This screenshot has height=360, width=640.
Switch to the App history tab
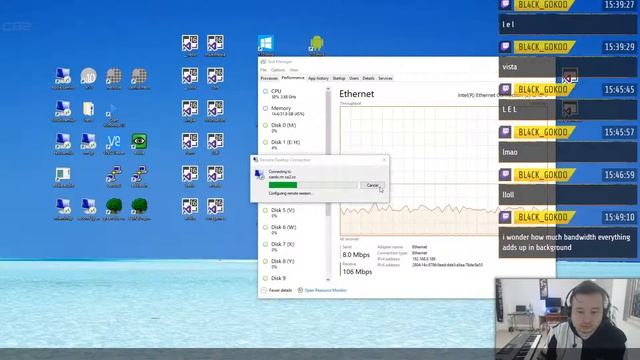318,78
